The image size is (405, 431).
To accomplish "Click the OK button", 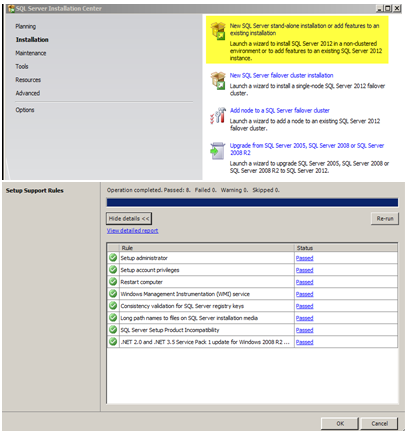I will [340, 423].
